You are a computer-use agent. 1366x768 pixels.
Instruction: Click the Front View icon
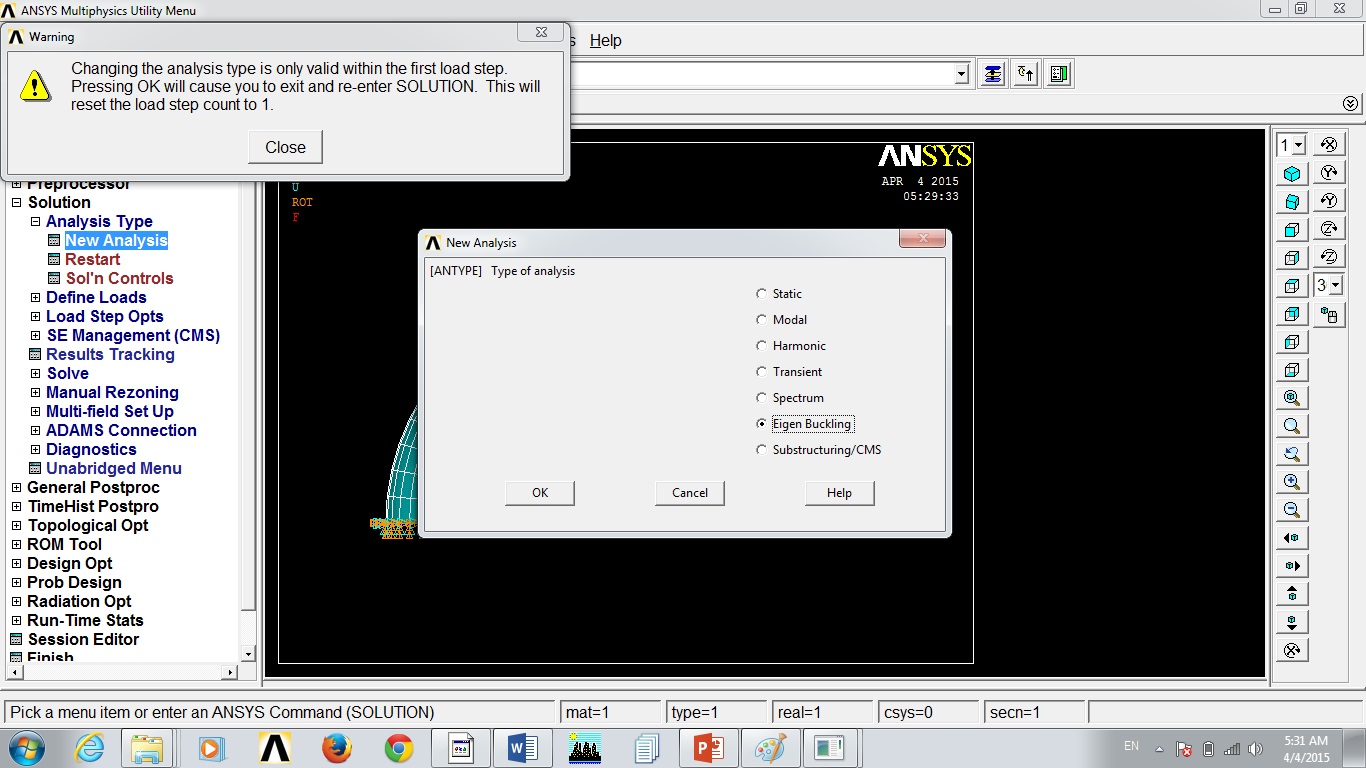(1291, 230)
